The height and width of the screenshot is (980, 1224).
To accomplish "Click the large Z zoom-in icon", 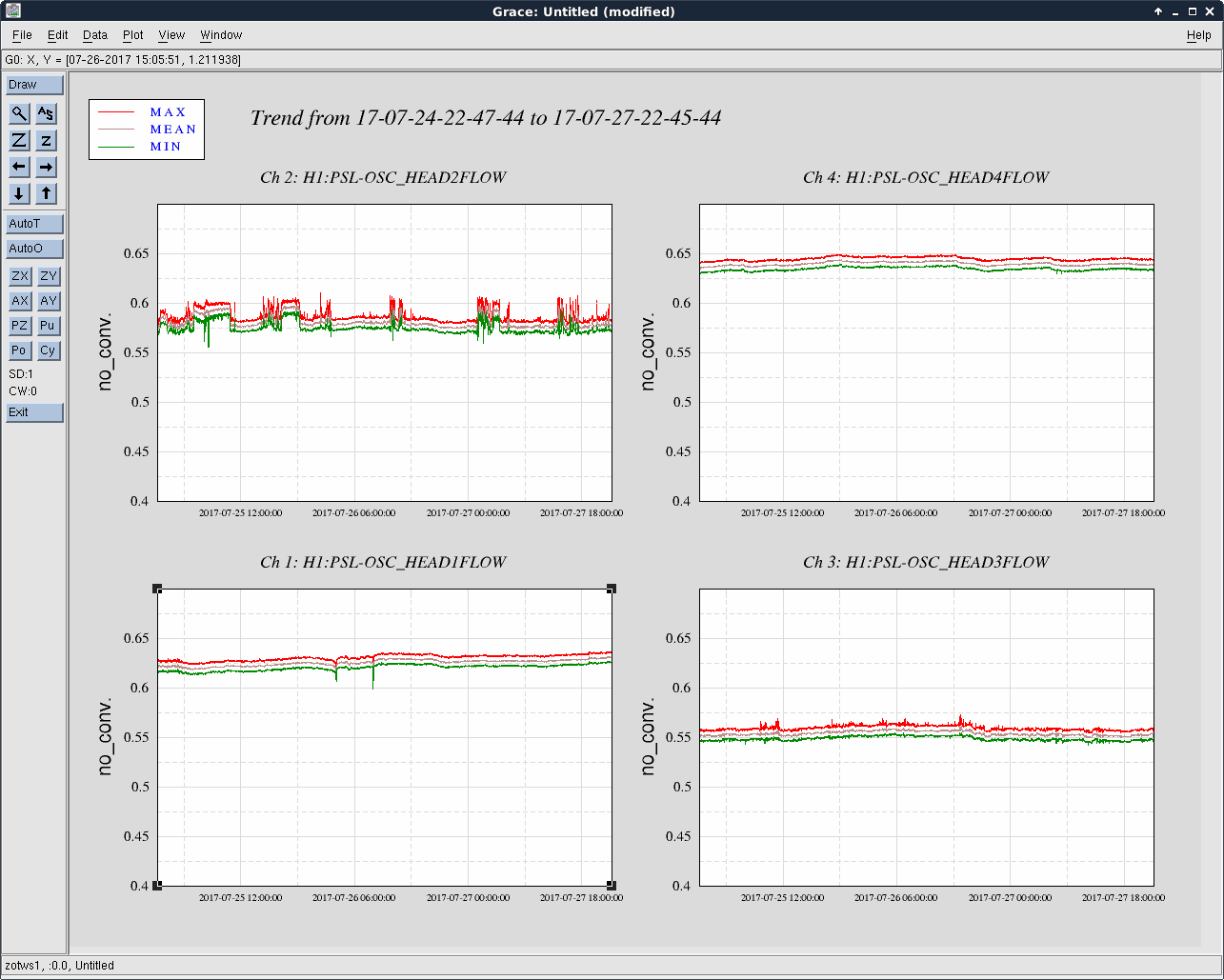I will tap(19, 141).
